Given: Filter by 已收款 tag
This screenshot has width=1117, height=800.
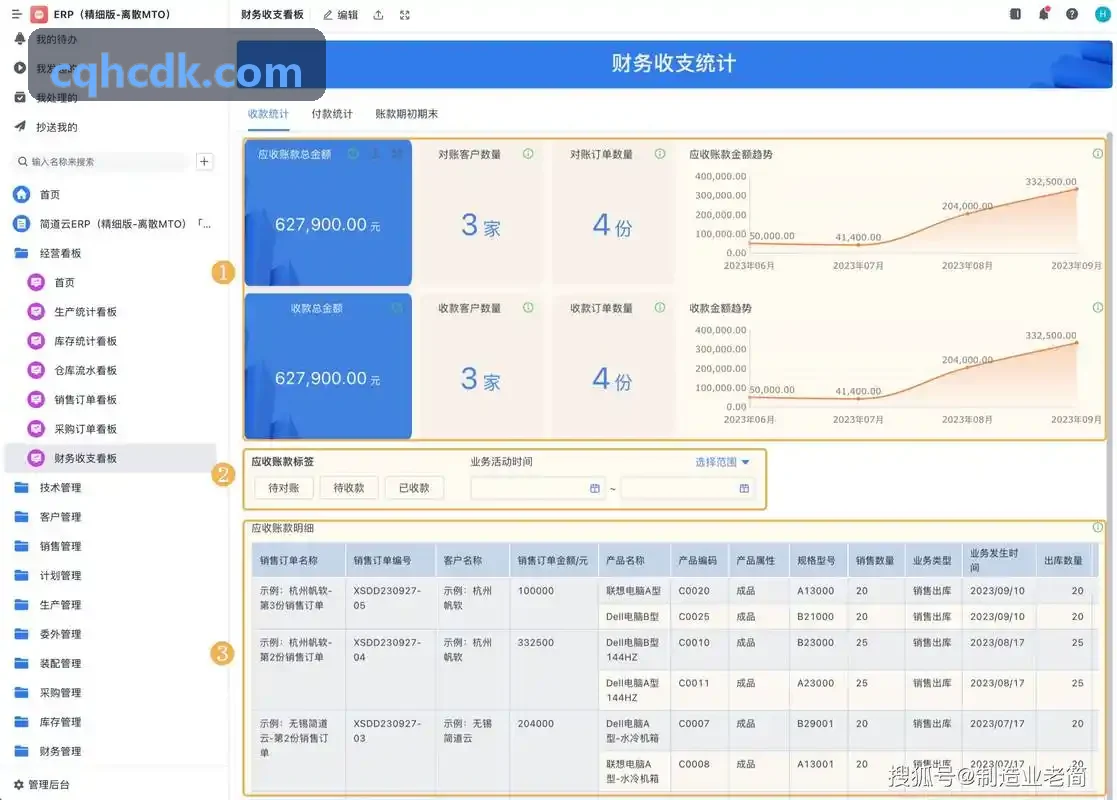Looking at the screenshot, I should (414, 488).
